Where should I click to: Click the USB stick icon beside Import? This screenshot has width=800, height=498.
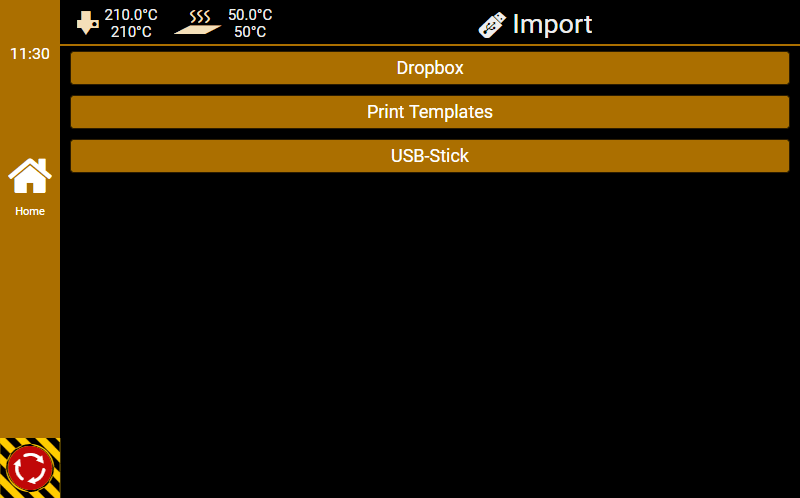point(492,25)
